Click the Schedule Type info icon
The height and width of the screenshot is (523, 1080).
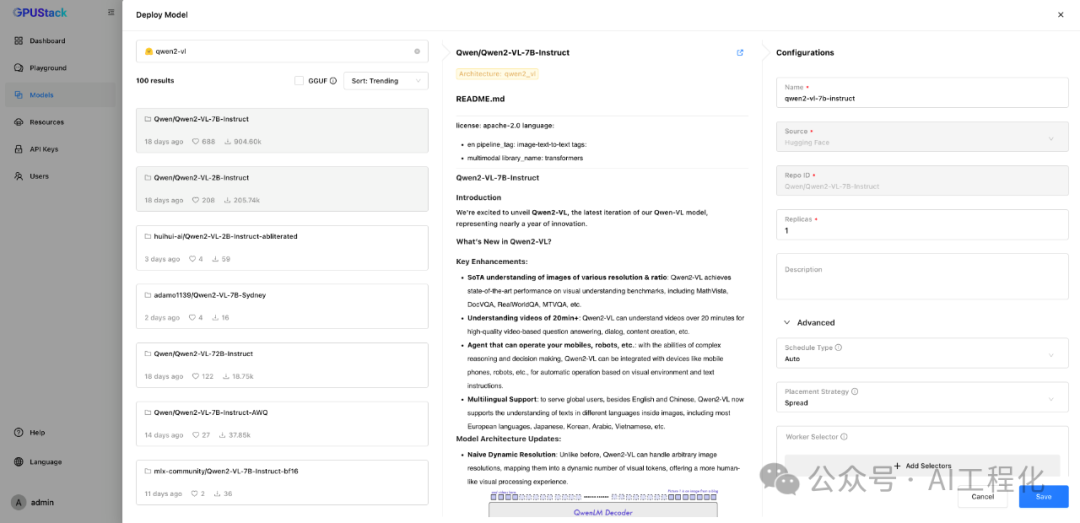click(838, 348)
